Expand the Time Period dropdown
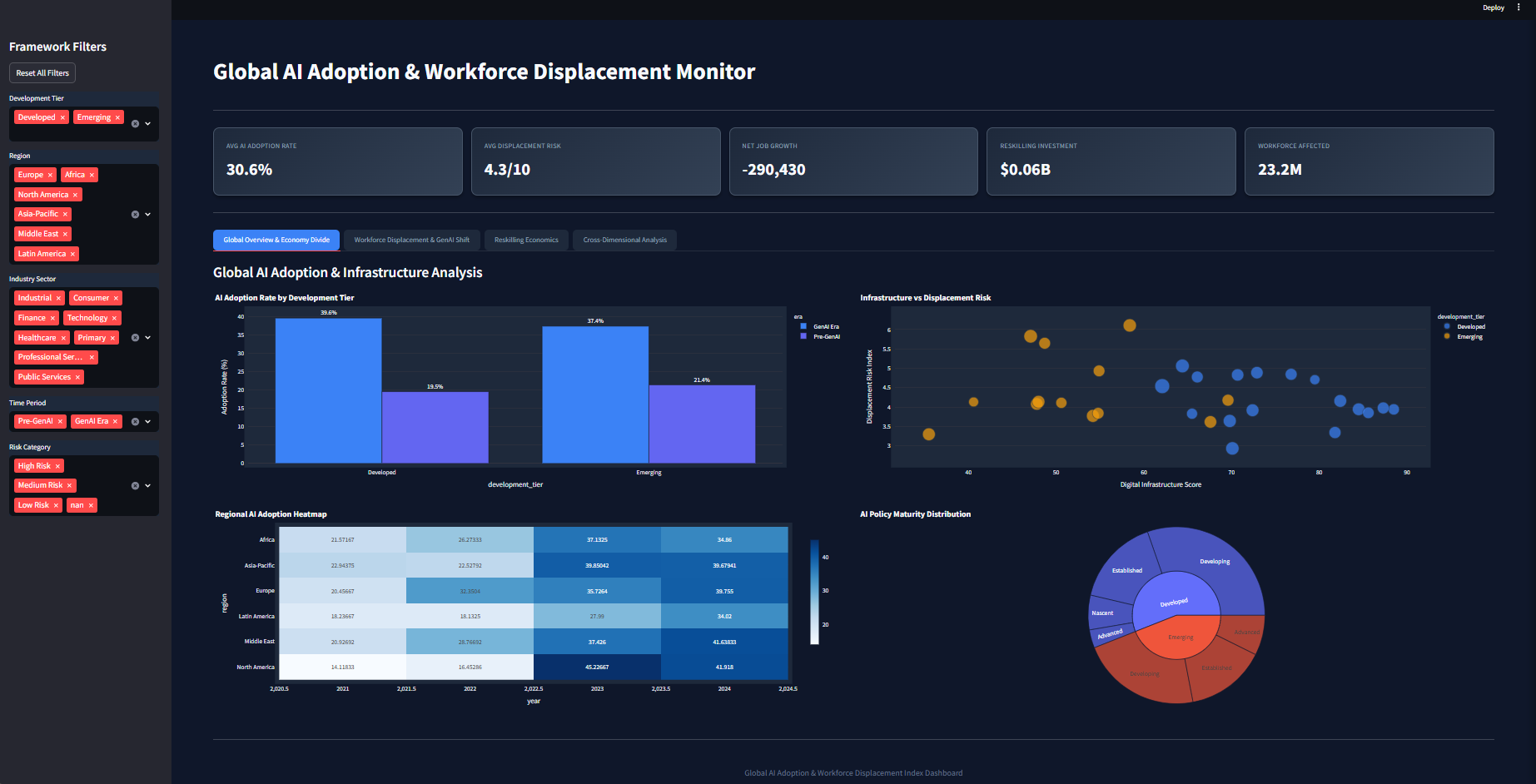Viewport: 1536px width, 784px height. pos(148,422)
